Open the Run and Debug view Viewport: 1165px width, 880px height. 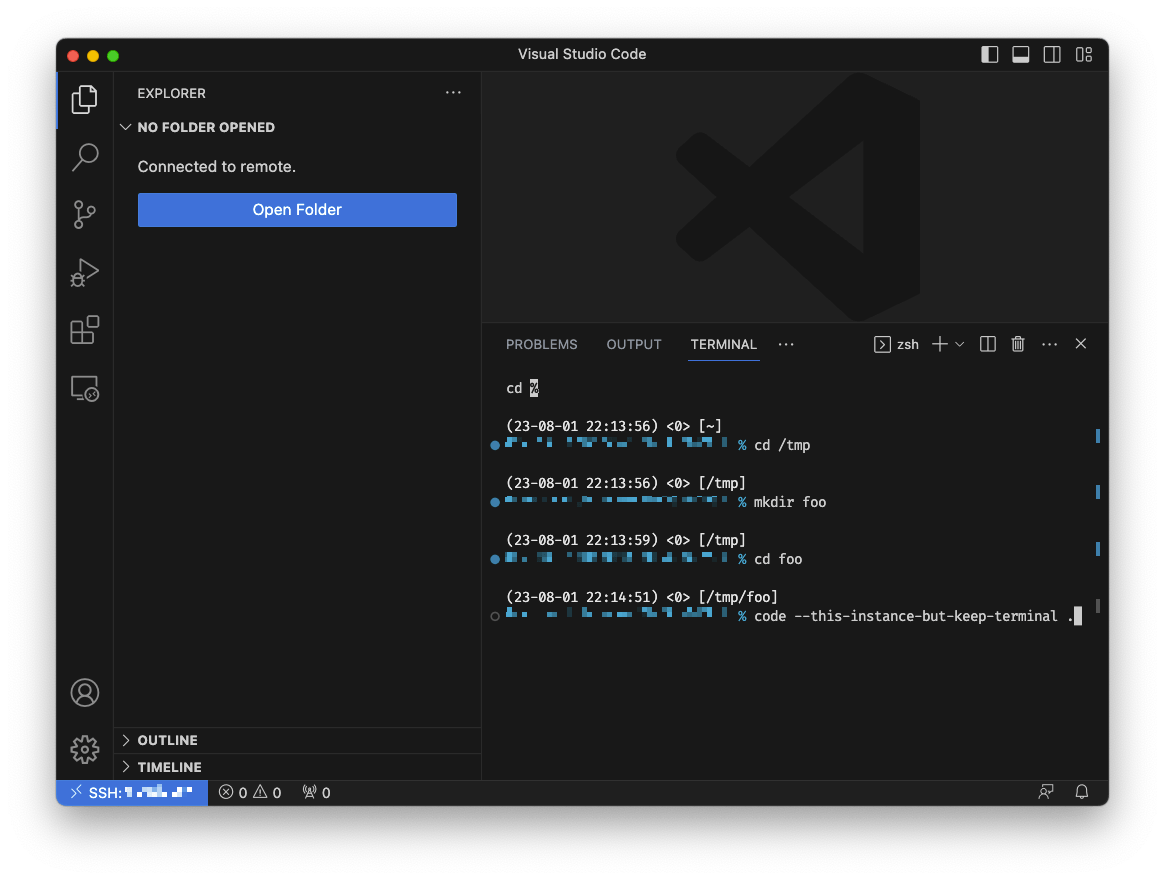pyautogui.click(x=85, y=273)
